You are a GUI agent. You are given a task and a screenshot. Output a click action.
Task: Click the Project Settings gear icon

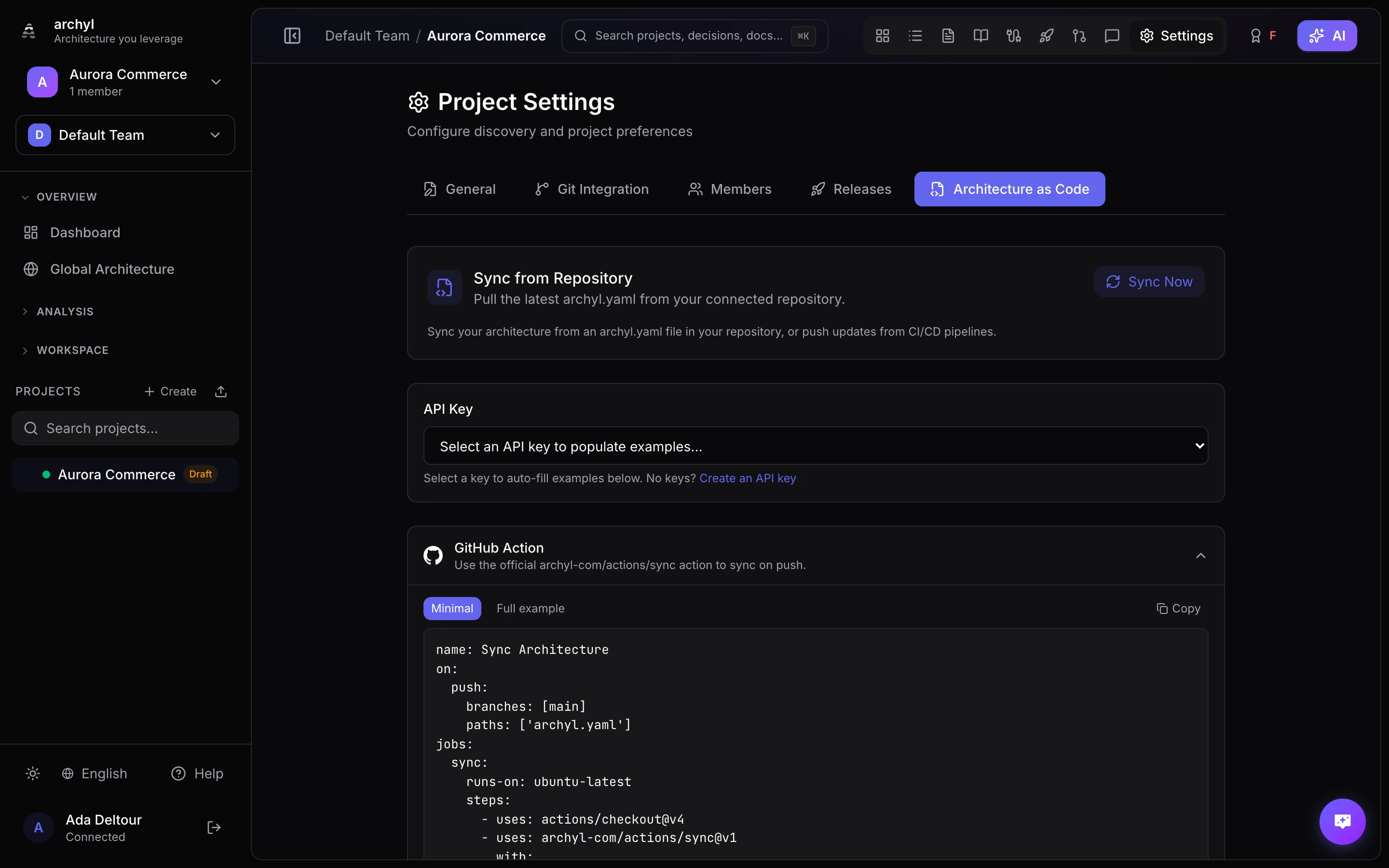[x=419, y=102]
